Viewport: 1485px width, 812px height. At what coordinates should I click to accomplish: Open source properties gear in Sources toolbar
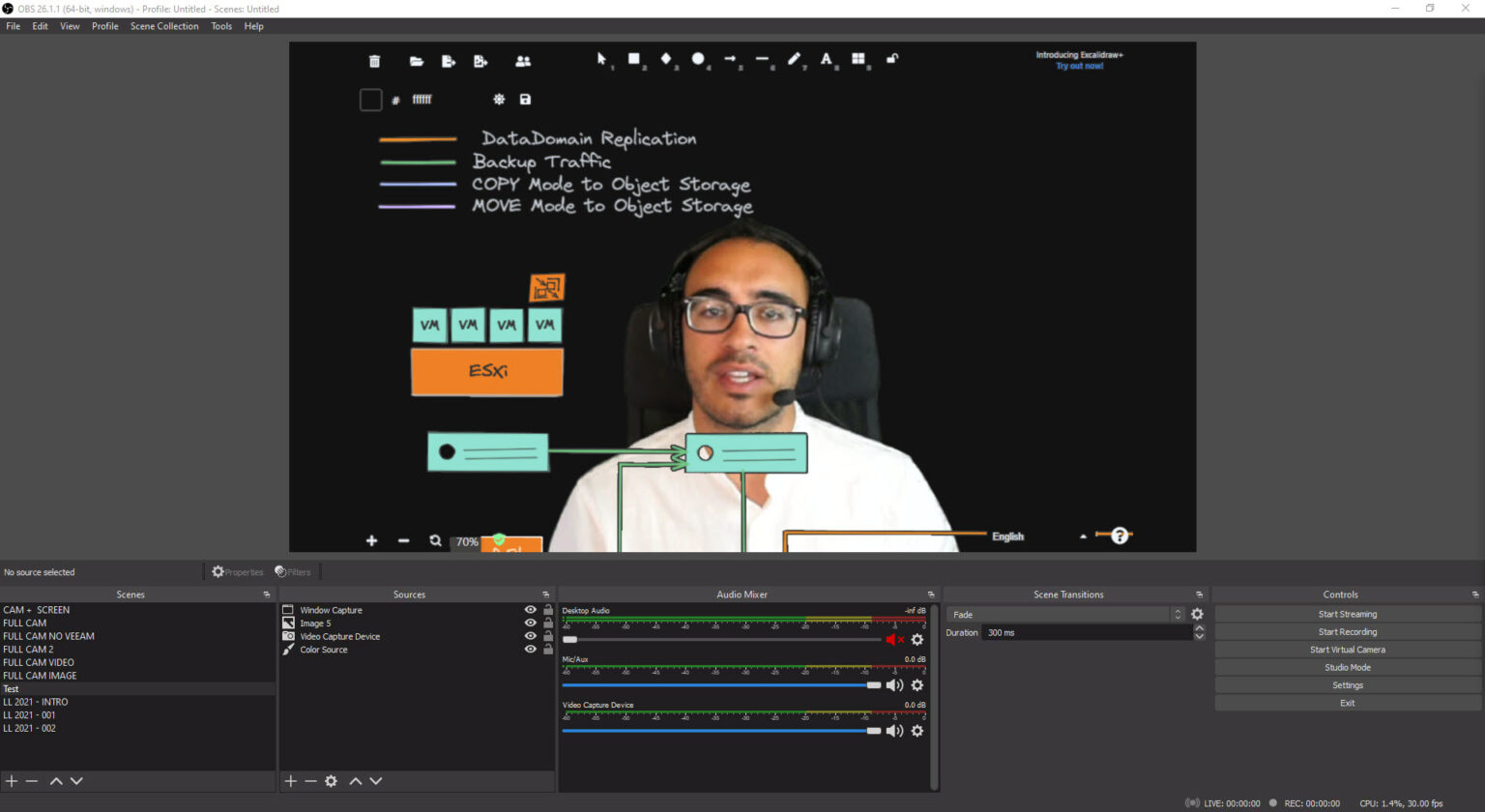point(331,781)
